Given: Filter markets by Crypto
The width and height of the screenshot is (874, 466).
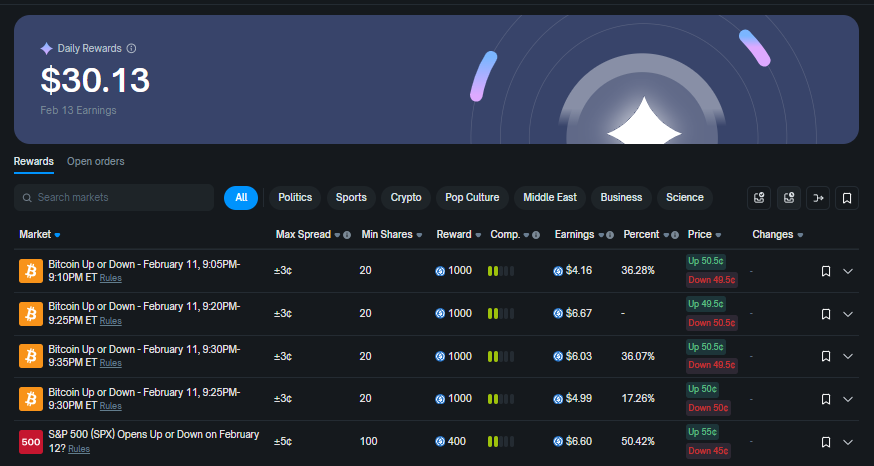Looking at the screenshot, I should [x=406, y=198].
